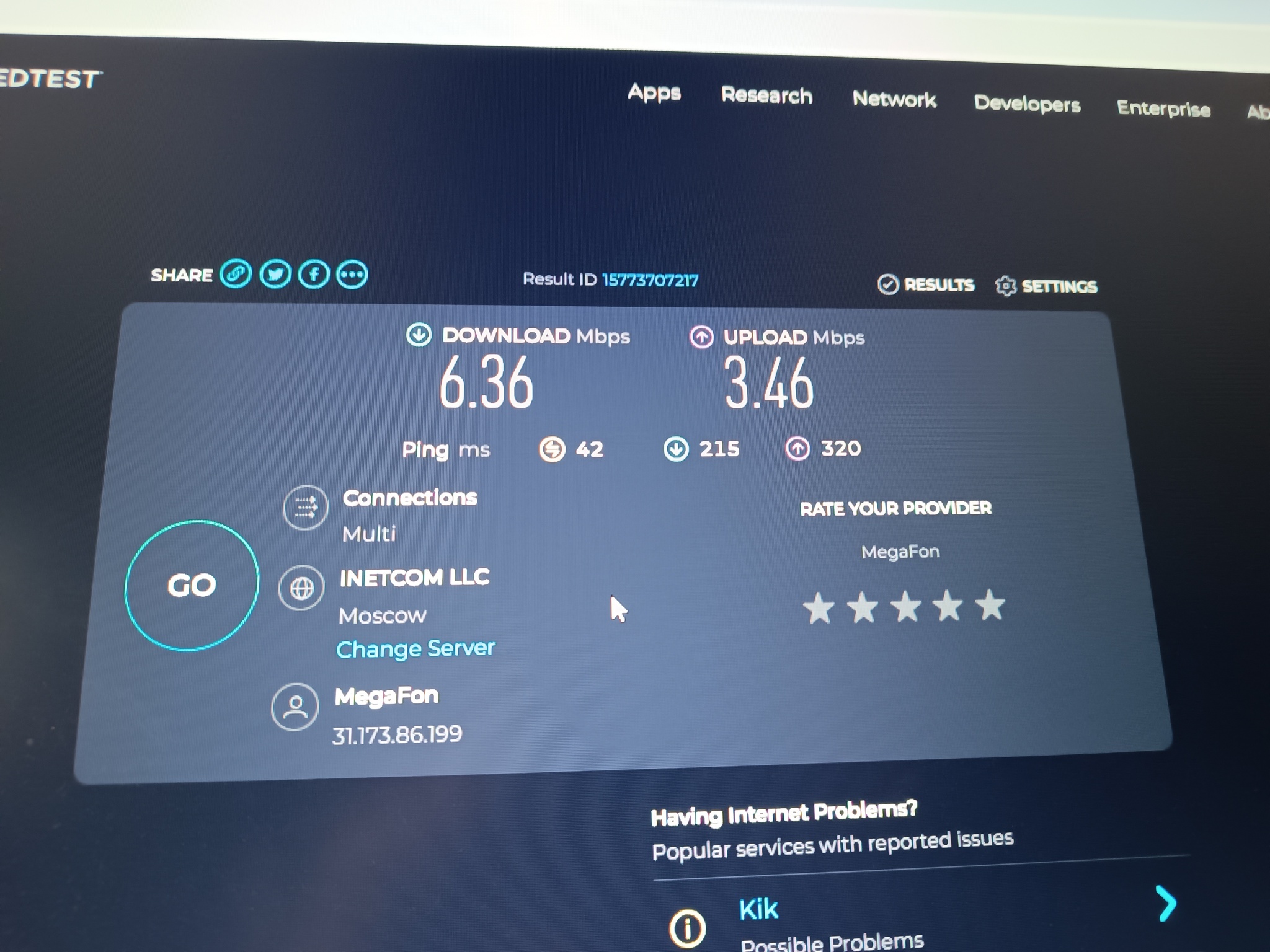Click the Kik info warning icon
This screenshot has height=952, width=1270.
pos(687,927)
